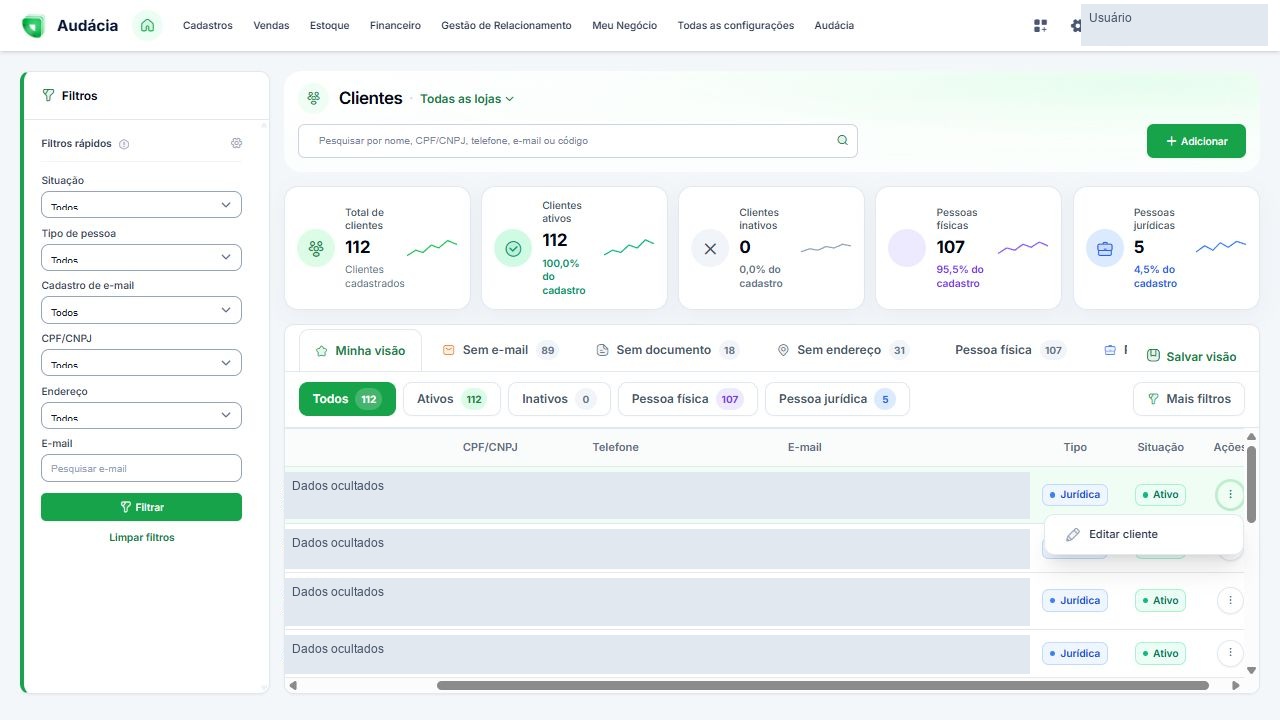Click the Limpar filtros link

(142, 538)
